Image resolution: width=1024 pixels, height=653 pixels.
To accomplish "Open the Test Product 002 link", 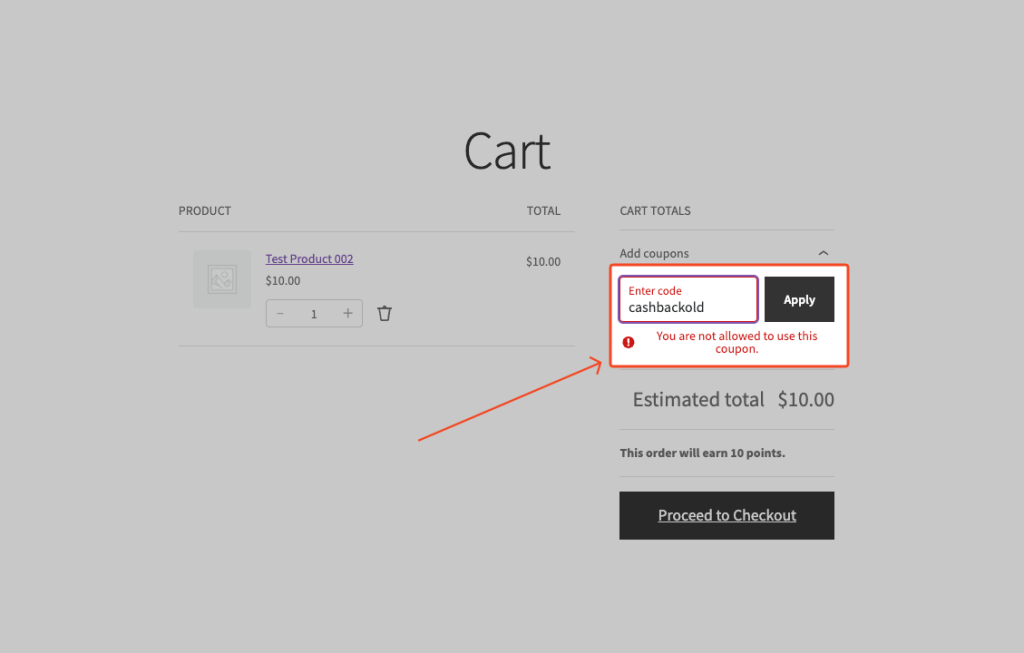I will click(310, 259).
